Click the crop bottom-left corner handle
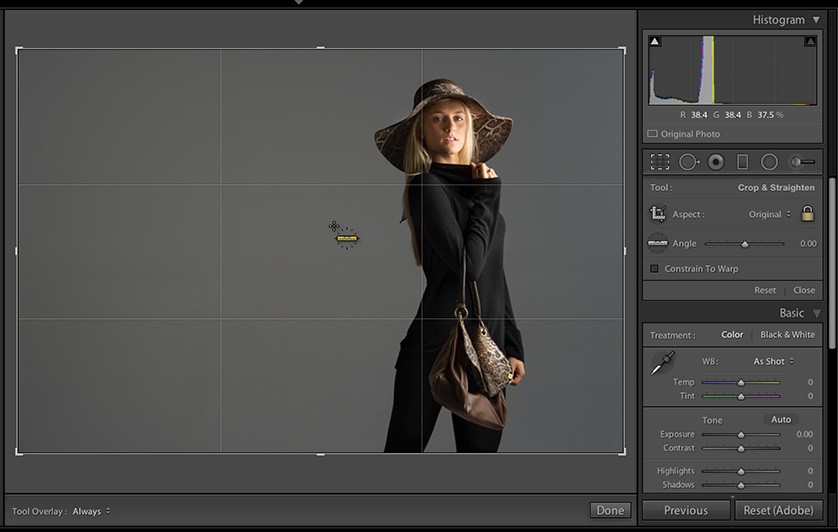 click(19, 452)
